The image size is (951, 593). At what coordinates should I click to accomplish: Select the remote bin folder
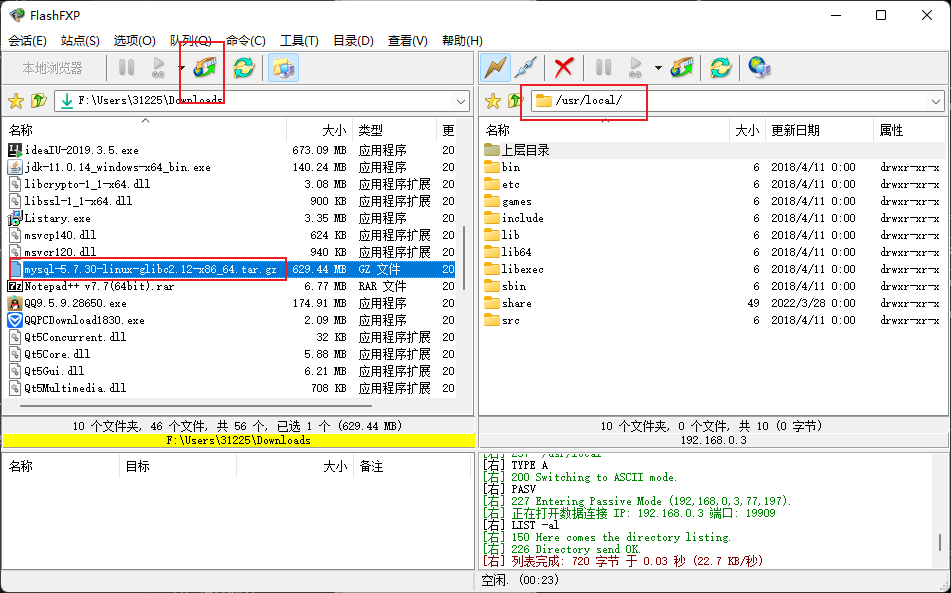coord(511,167)
